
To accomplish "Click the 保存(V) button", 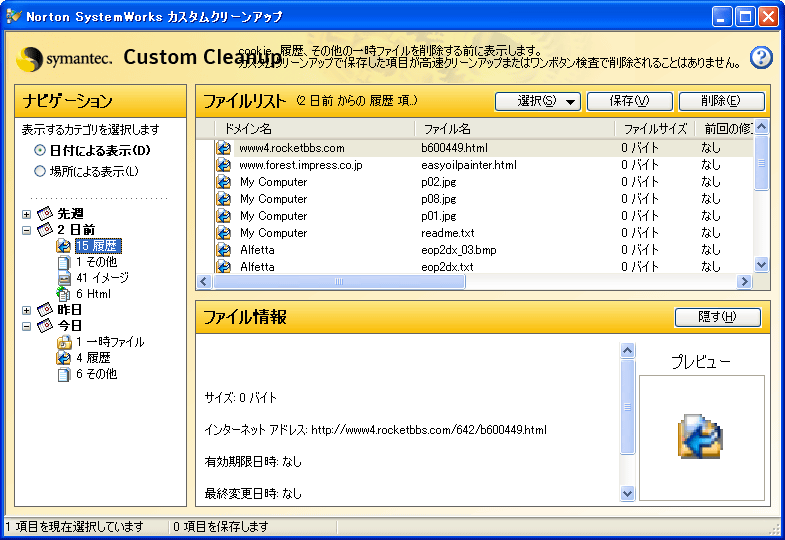I will [630, 101].
